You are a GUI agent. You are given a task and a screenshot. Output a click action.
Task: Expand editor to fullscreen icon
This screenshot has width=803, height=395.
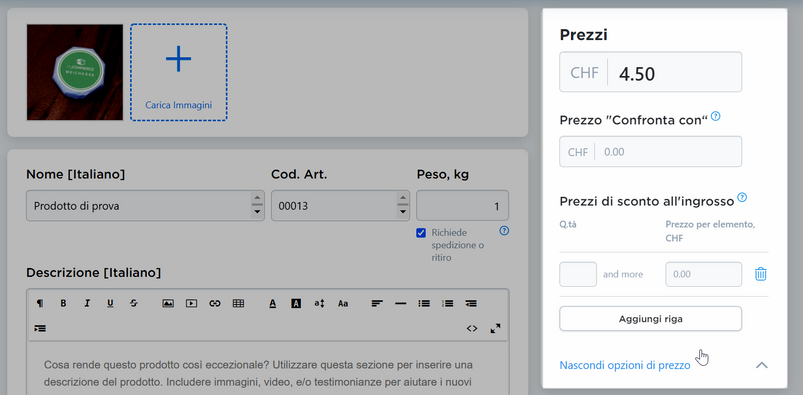point(495,328)
